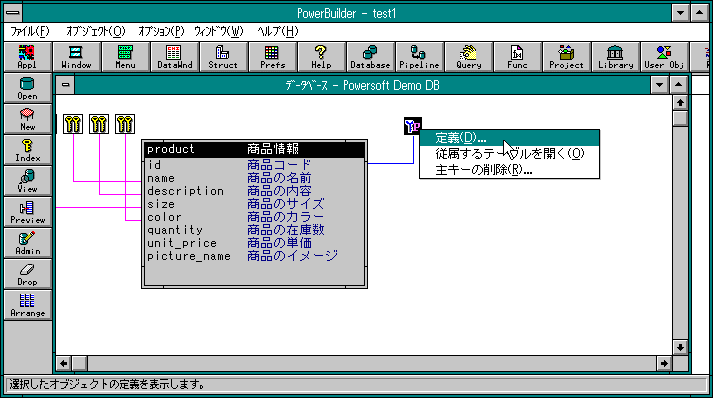
Task: Open PowerBuilder system control menu box
Action: pyautogui.click(x=13, y=13)
